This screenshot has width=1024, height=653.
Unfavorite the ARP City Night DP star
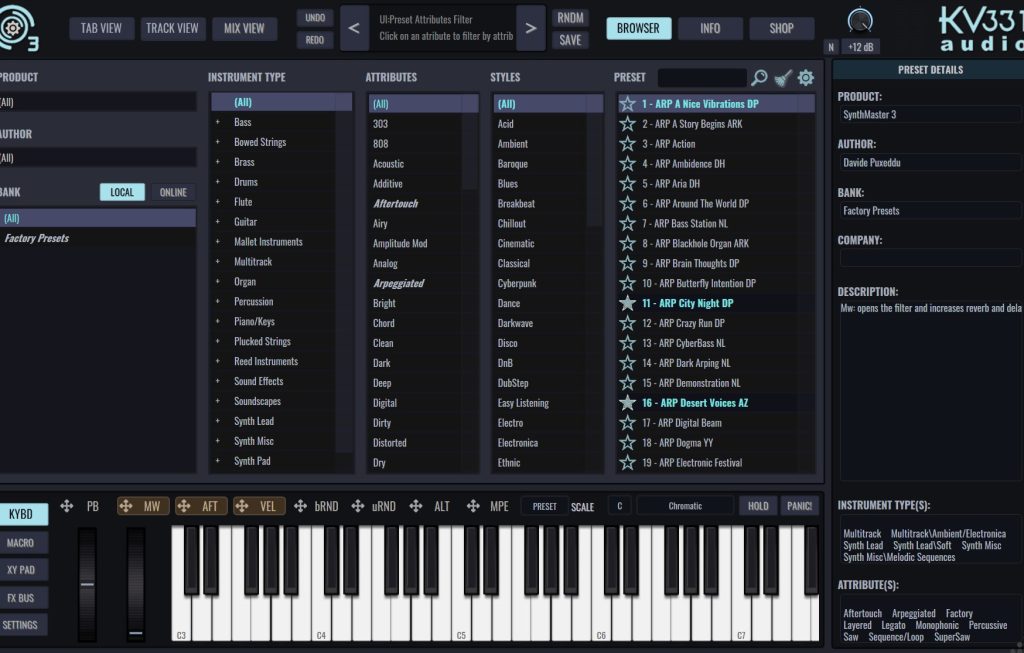pos(627,303)
